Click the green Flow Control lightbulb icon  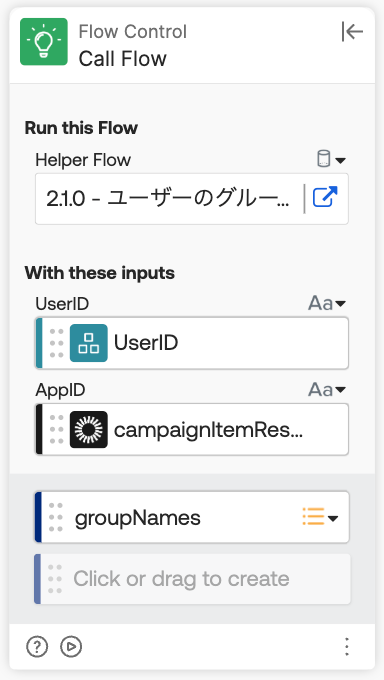coord(44,42)
